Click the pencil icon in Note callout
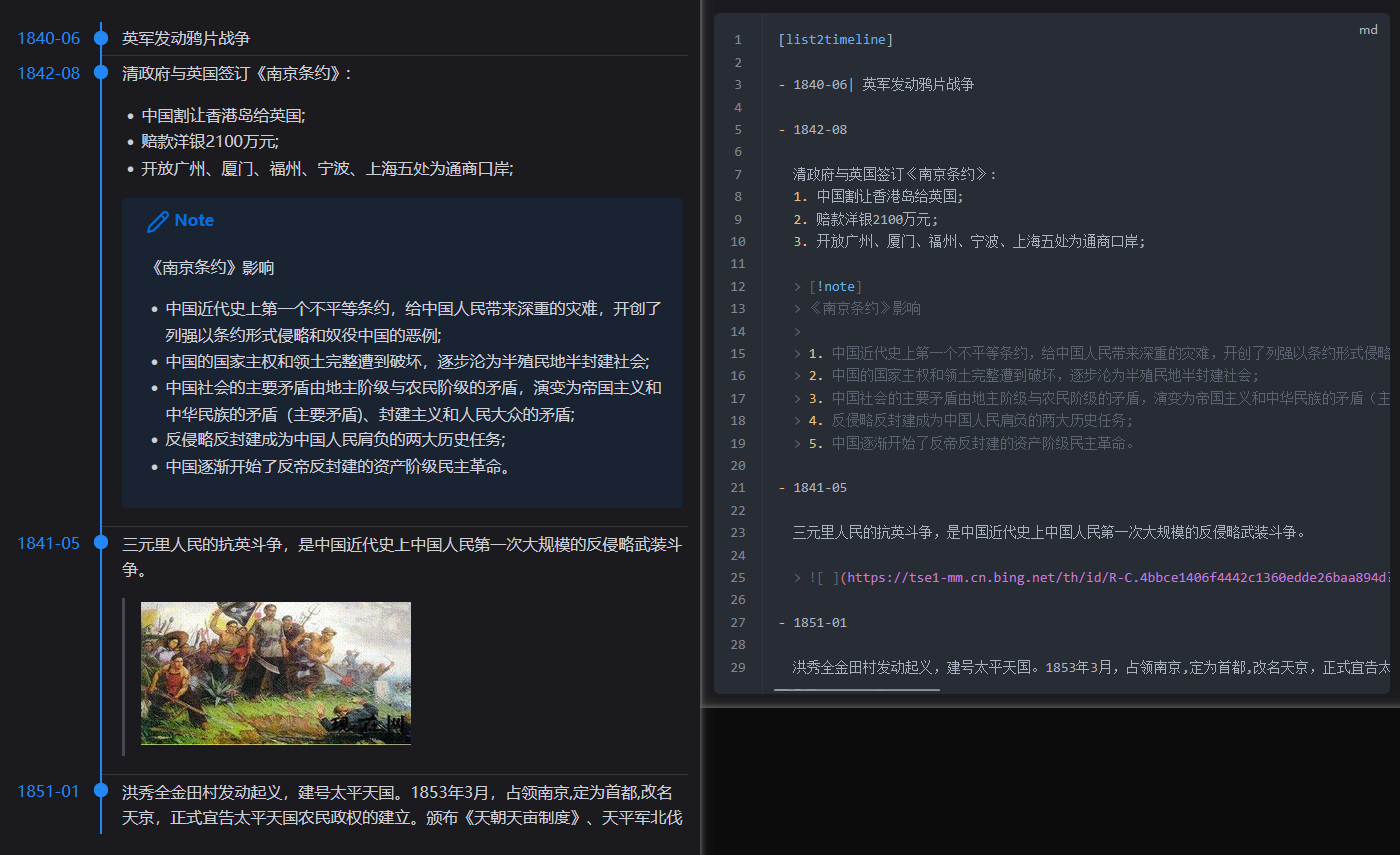Image resolution: width=1400 pixels, height=855 pixels. pos(157,221)
